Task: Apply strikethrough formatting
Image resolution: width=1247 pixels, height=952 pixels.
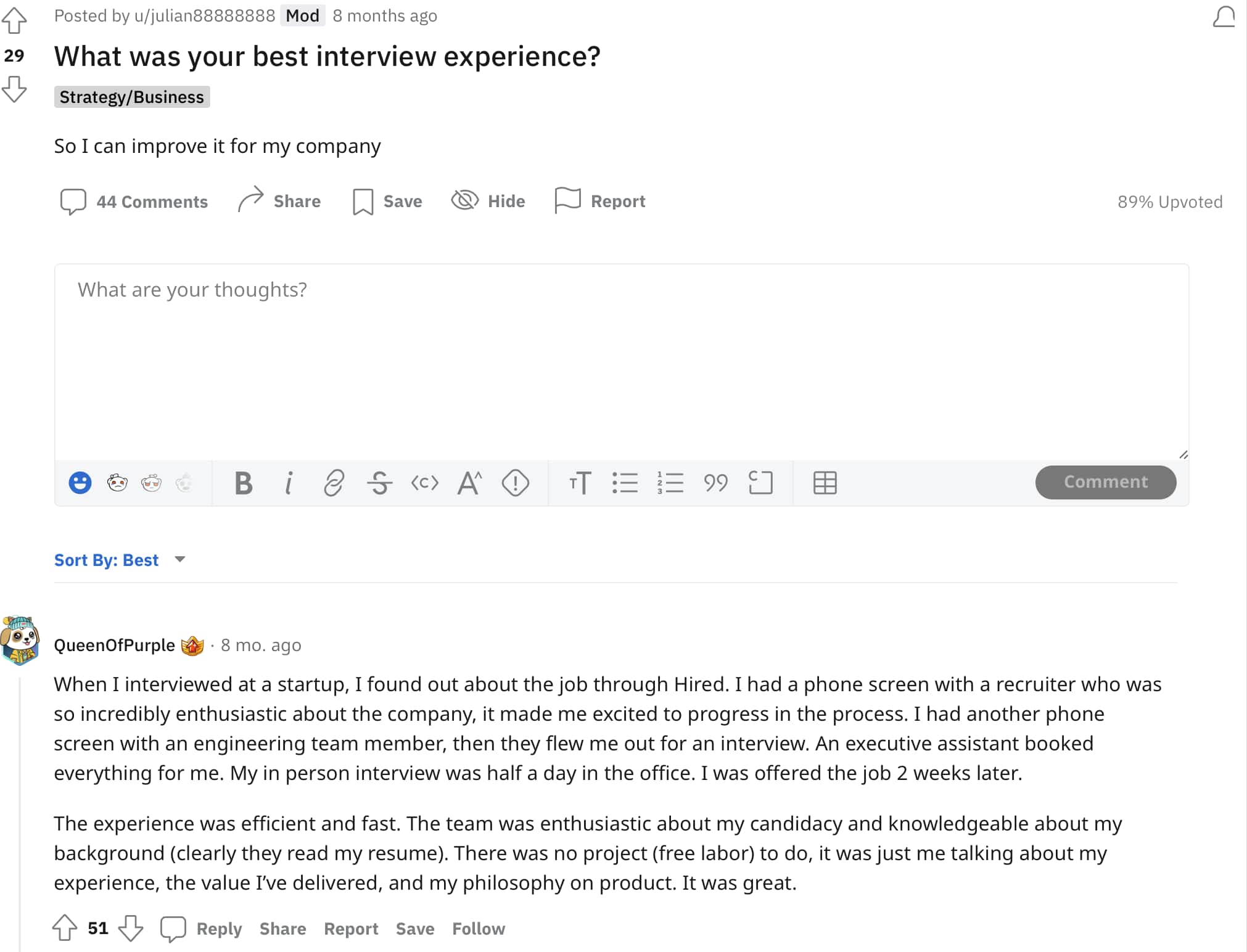Action: pyautogui.click(x=379, y=483)
